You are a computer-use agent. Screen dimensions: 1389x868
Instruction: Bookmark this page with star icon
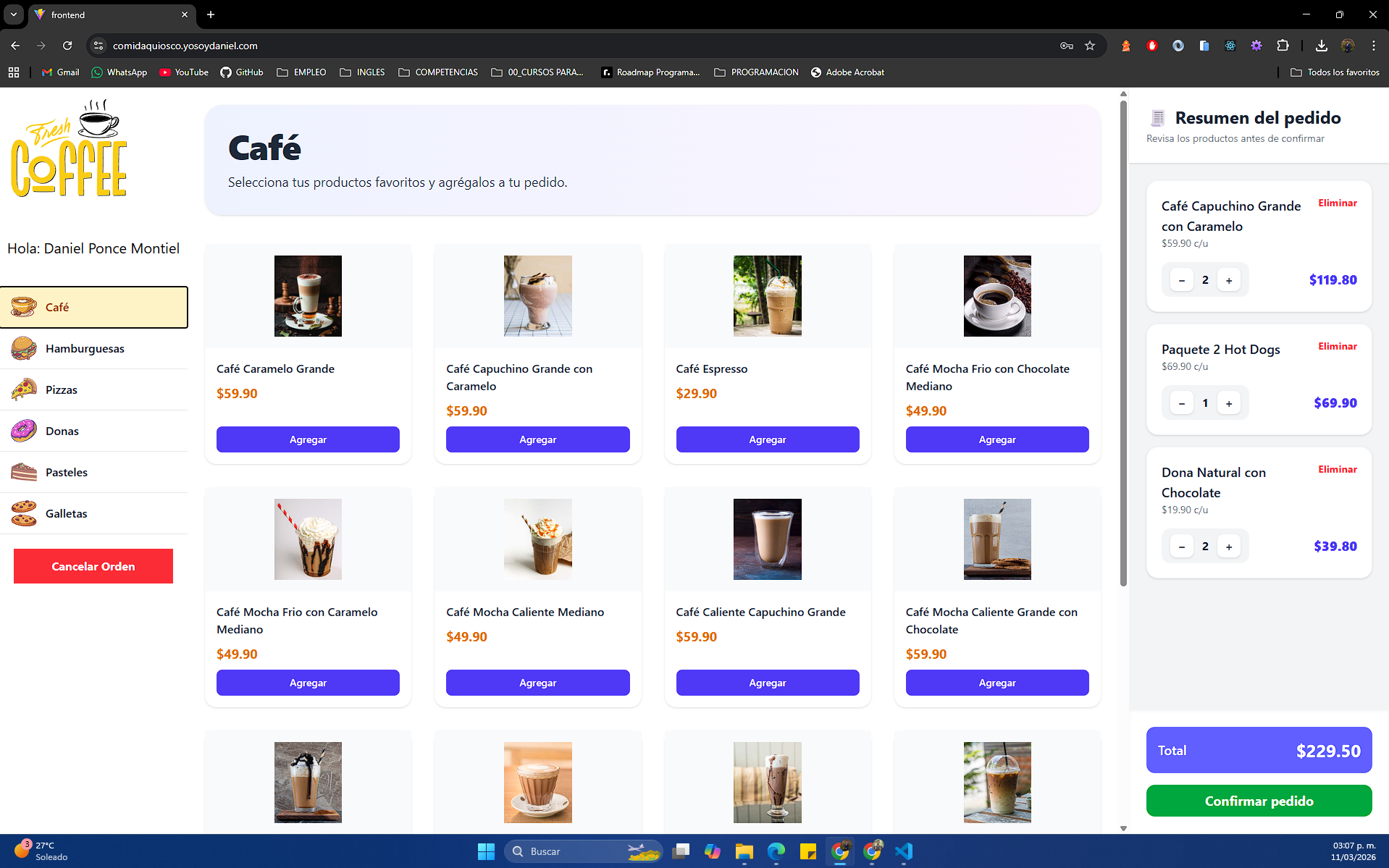click(1090, 46)
